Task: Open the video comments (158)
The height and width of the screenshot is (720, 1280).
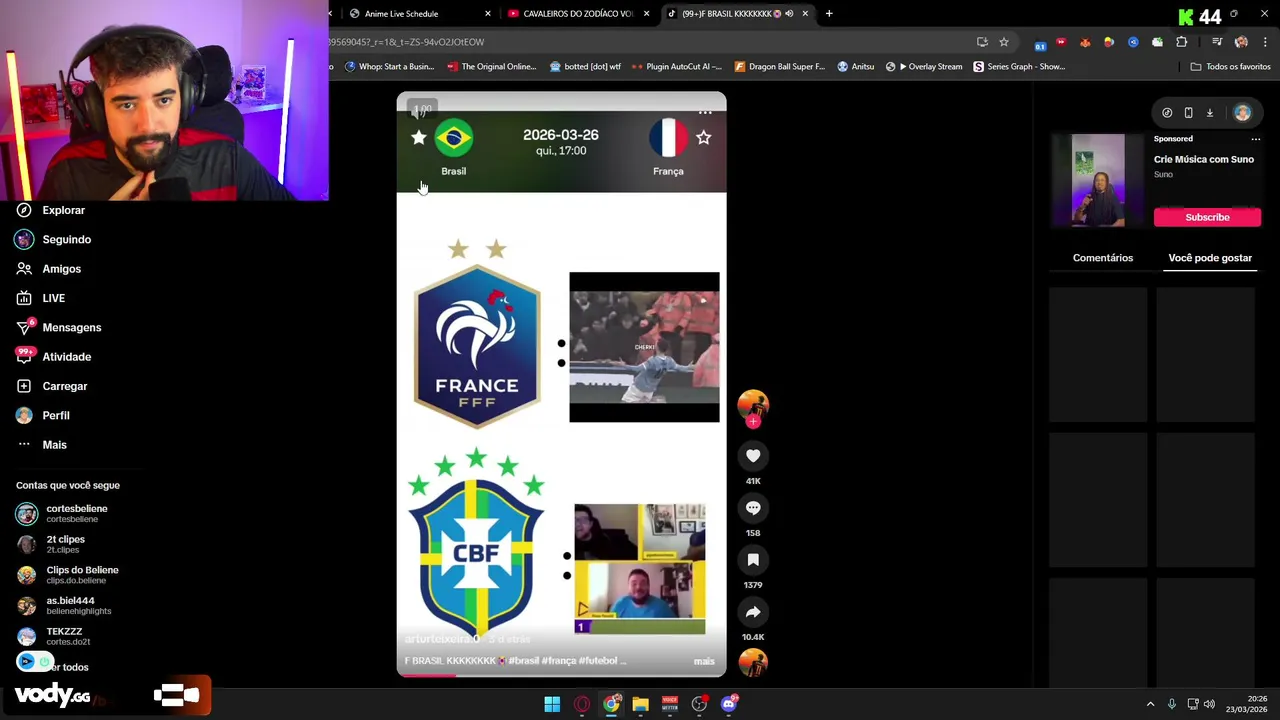Action: click(753, 508)
